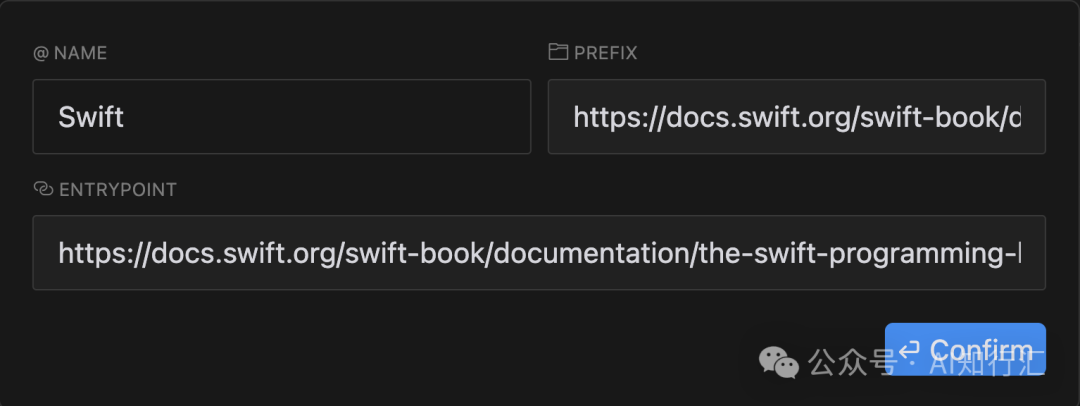Click the ENTRYPOINT field label
The width and height of the screenshot is (1080, 406).
pos(118,190)
